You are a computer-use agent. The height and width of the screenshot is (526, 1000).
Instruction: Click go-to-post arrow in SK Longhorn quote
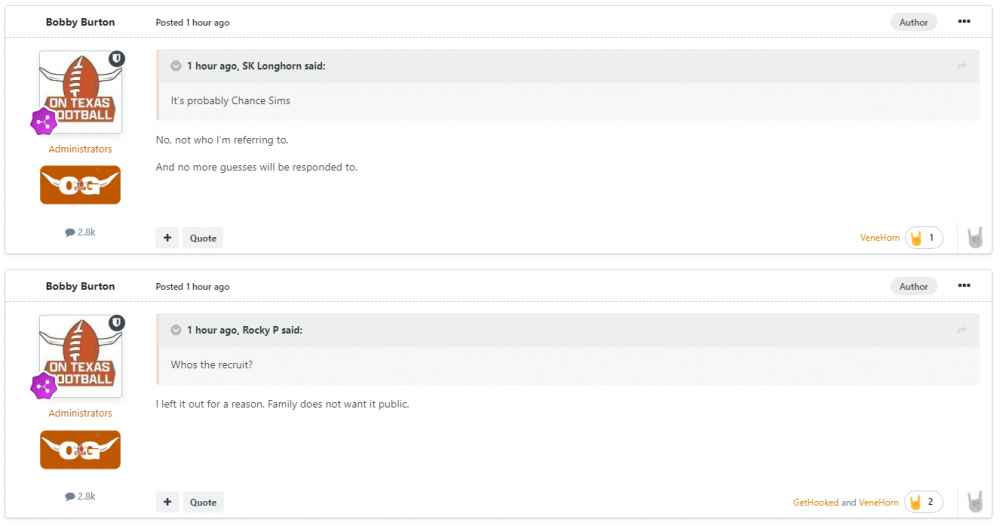[962, 66]
